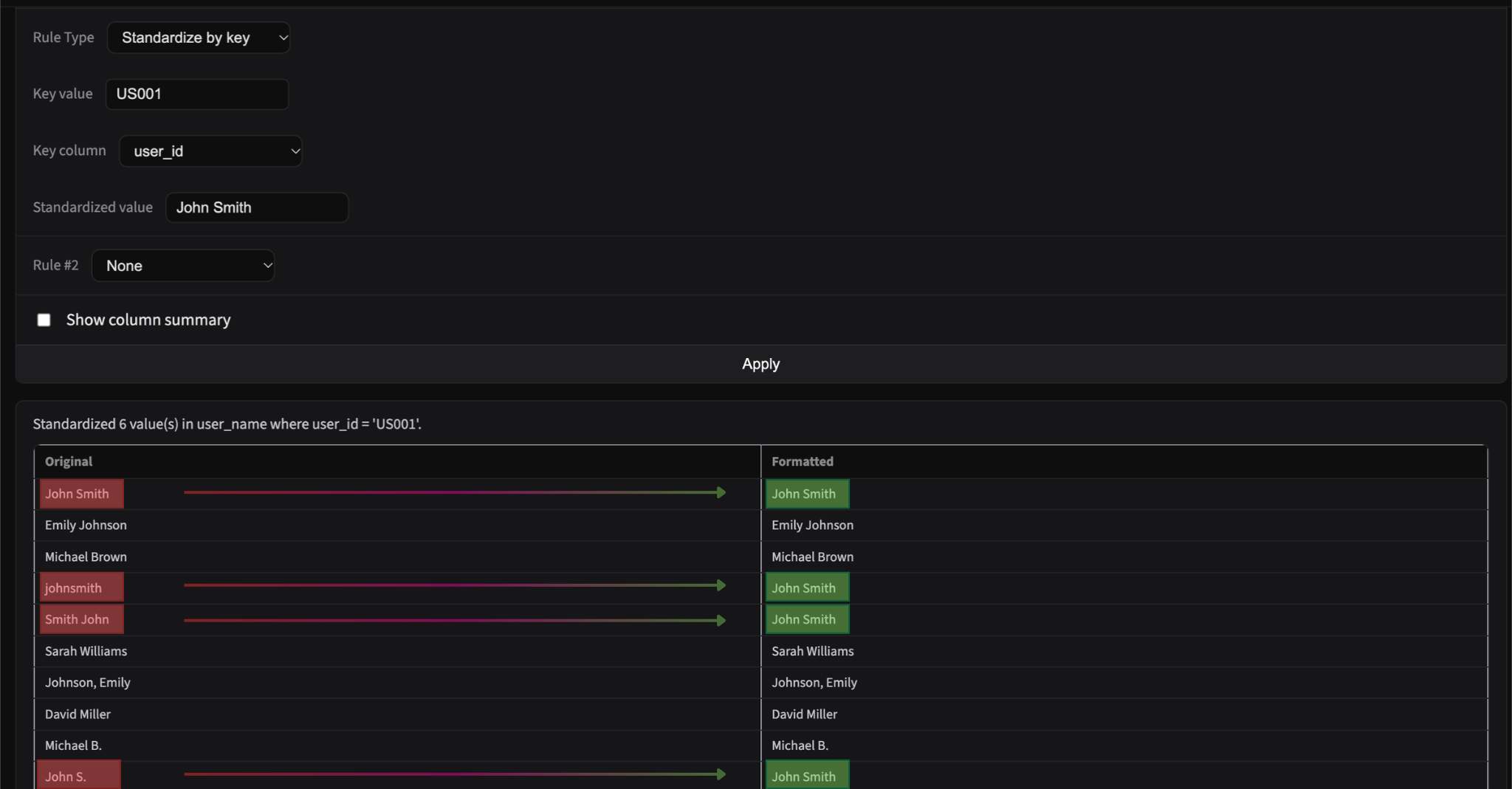Image resolution: width=1512 pixels, height=789 pixels.
Task: Expand the Key column user_id dropdown
Action: click(x=210, y=151)
